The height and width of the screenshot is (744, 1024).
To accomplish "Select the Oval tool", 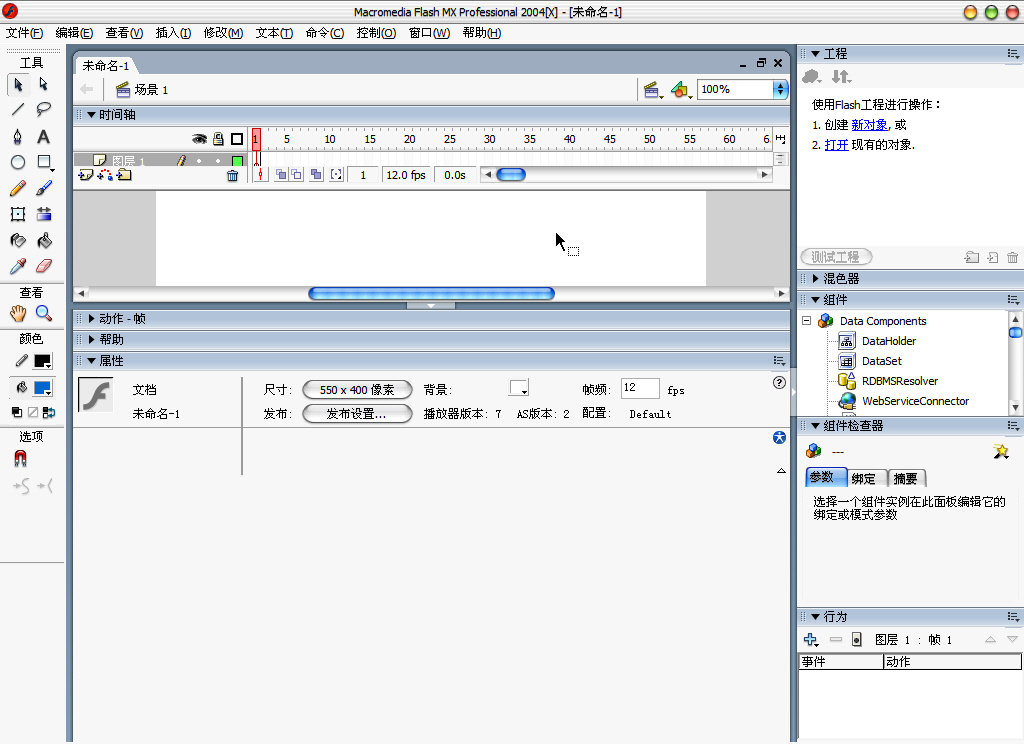I will point(18,162).
